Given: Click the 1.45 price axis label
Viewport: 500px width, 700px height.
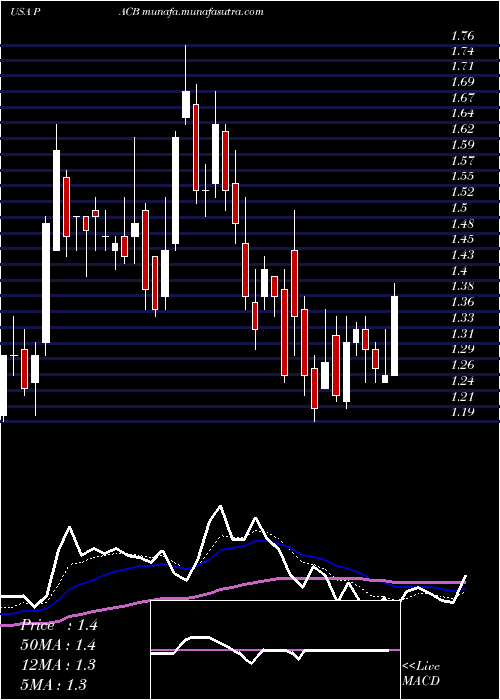Looking at the screenshot, I should click(462, 239).
